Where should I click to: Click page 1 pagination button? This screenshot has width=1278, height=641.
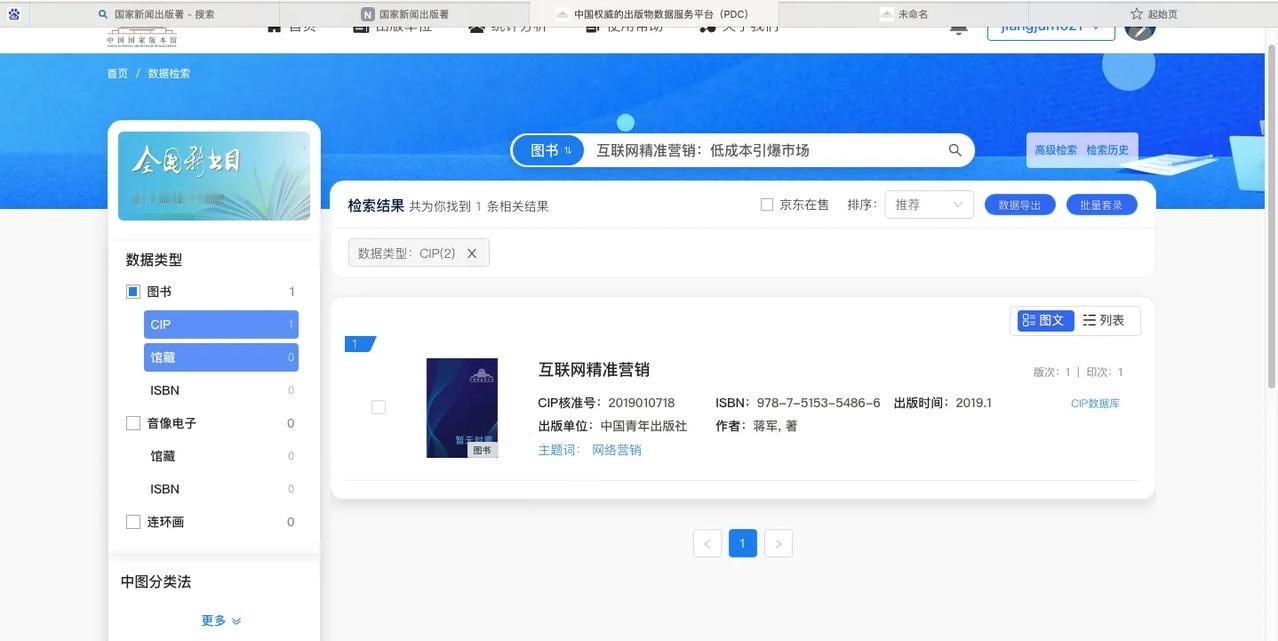742,544
